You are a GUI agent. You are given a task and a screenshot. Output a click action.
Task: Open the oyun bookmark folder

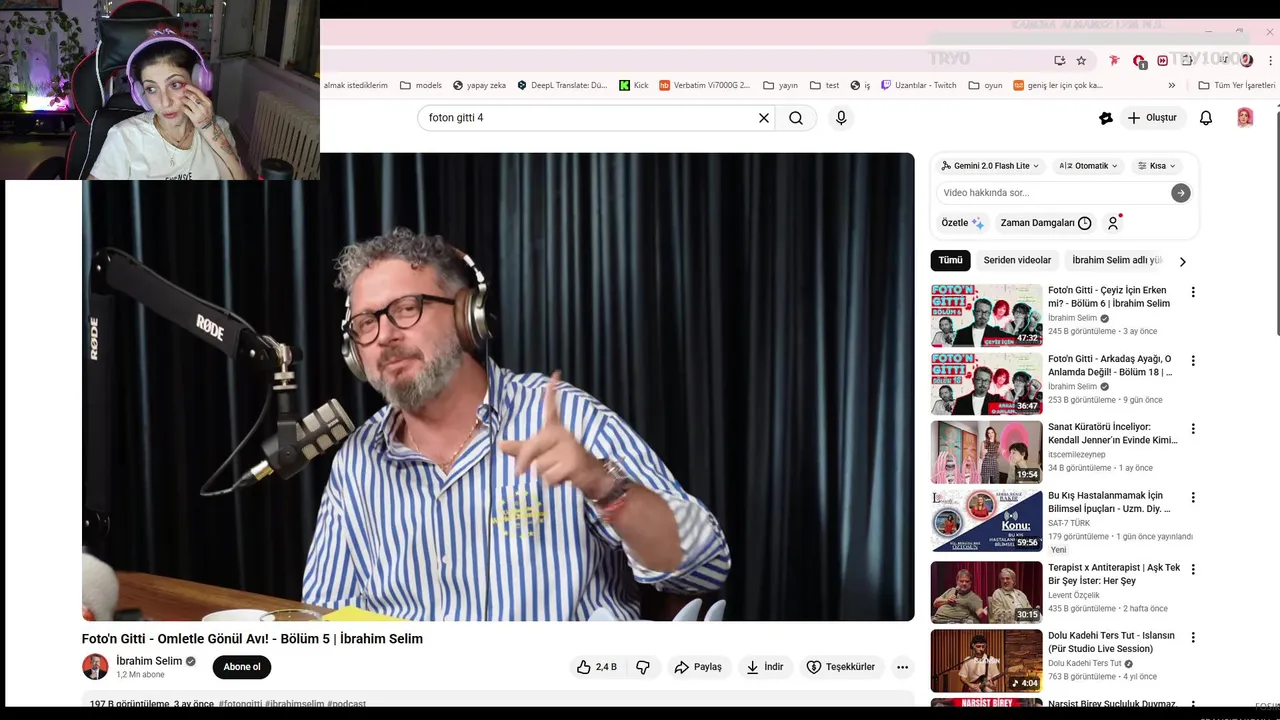pos(985,85)
